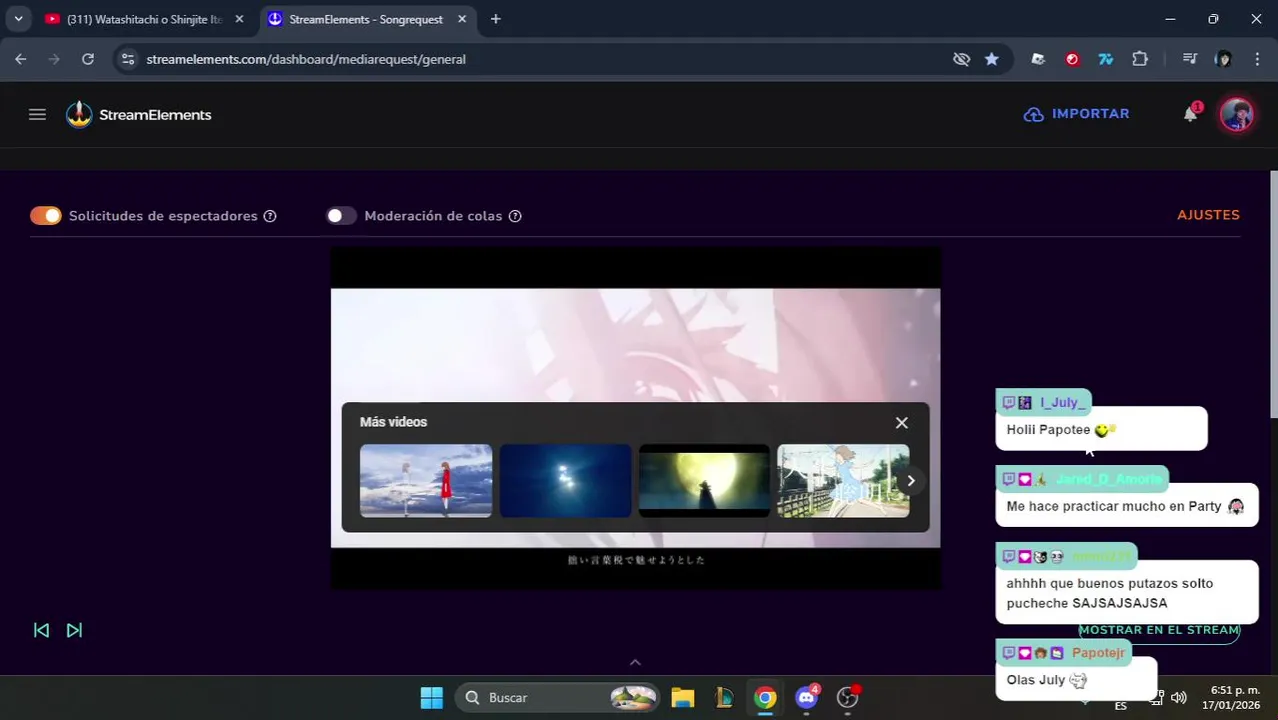This screenshot has width=1278, height=720.
Task: Close the Más videos overlay
Action: tap(902, 423)
